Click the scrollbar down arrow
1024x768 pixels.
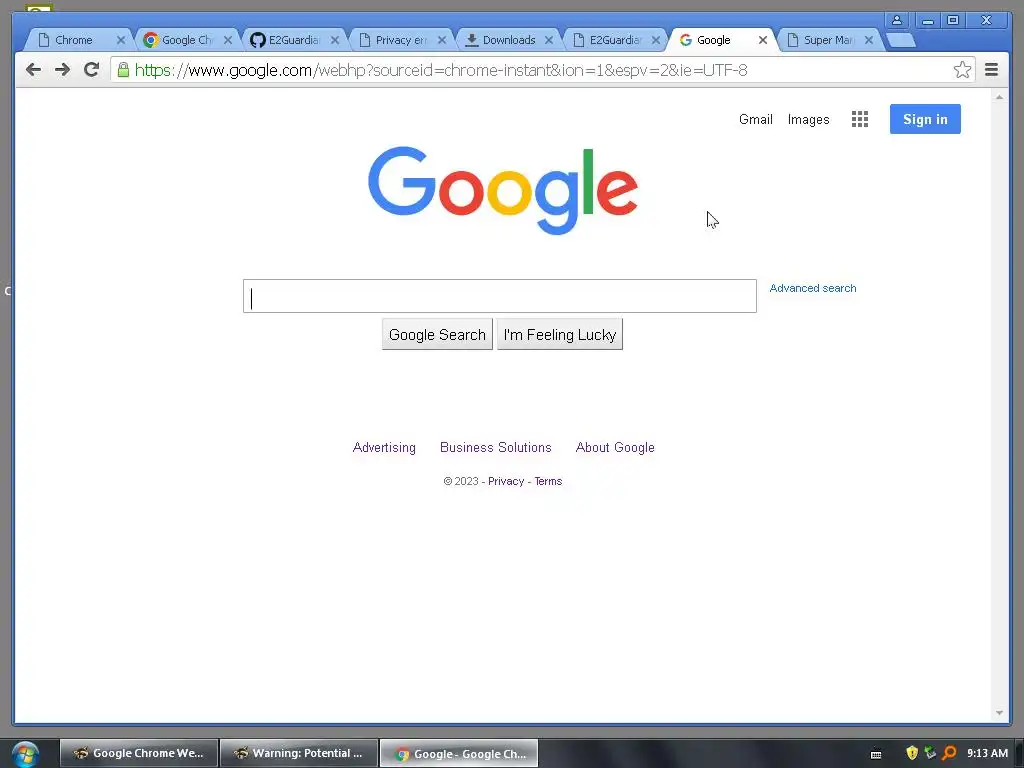pyautogui.click(x=999, y=713)
